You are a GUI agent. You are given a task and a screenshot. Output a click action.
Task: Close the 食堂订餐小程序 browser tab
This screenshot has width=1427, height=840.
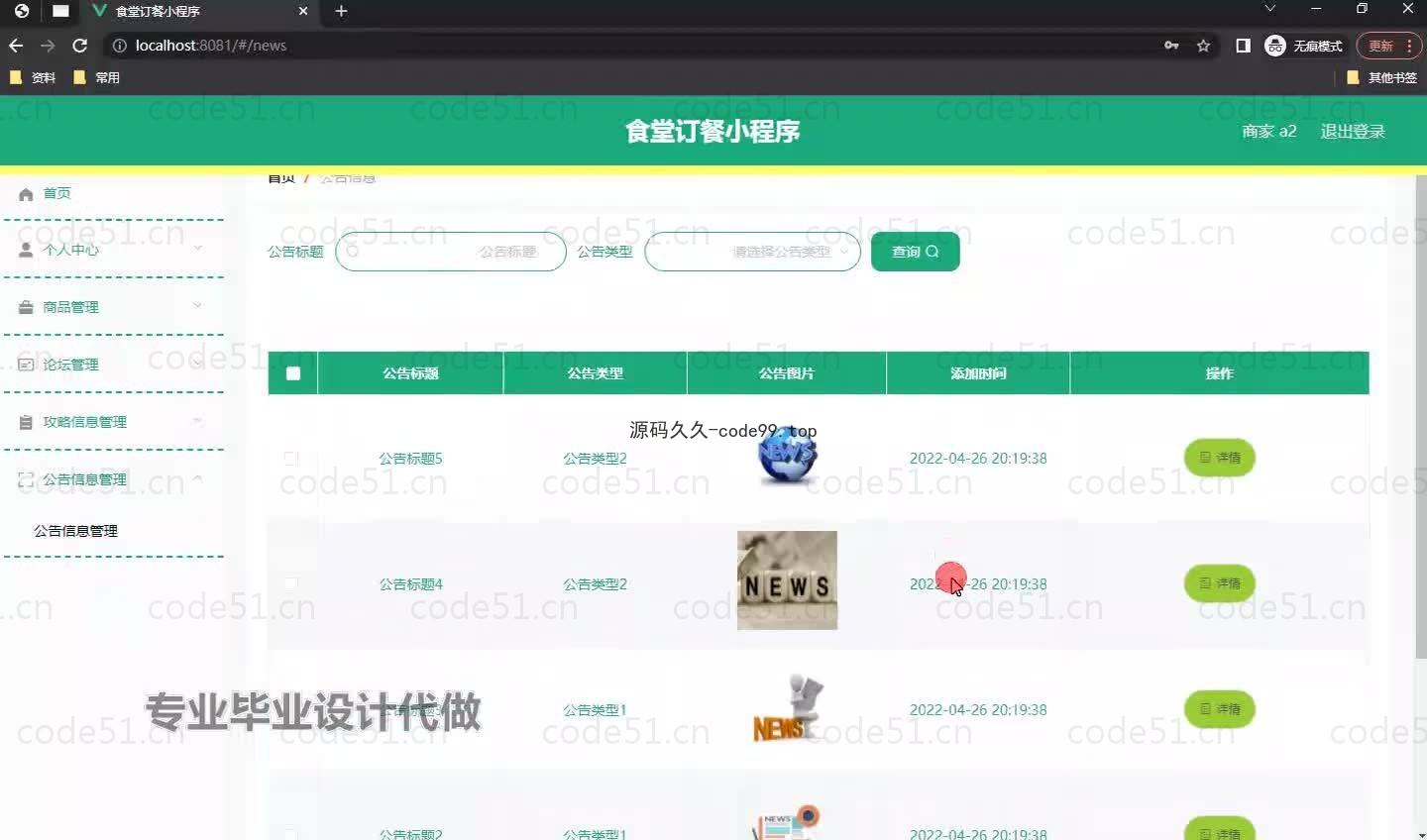coord(303,11)
